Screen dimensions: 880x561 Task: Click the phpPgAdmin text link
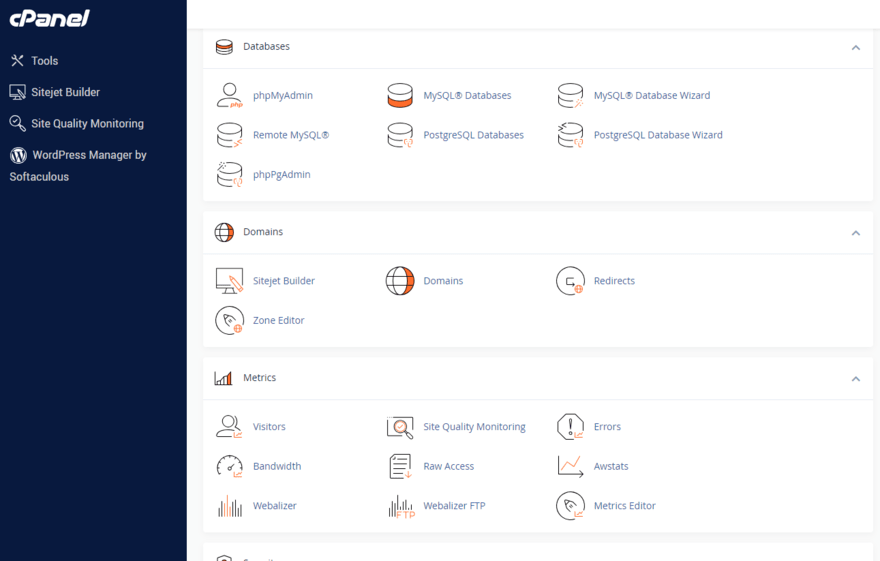282,174
